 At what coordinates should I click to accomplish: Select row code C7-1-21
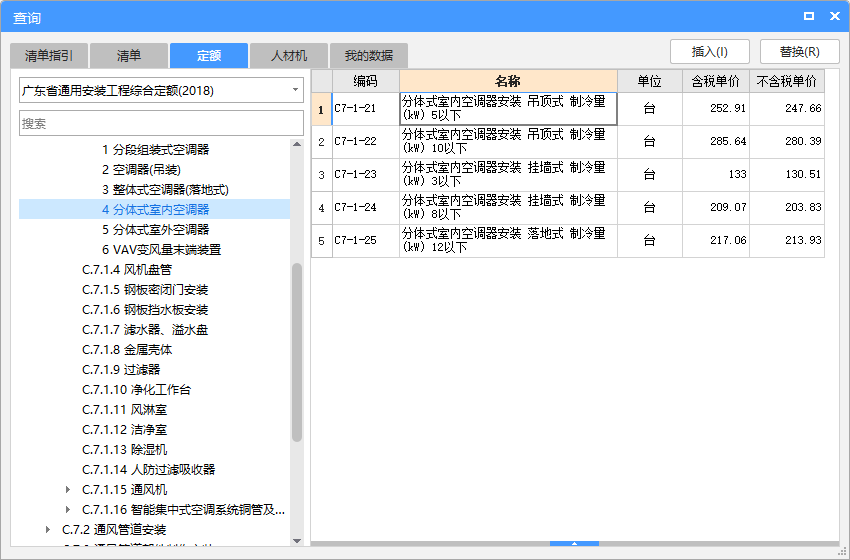point(355,108)
